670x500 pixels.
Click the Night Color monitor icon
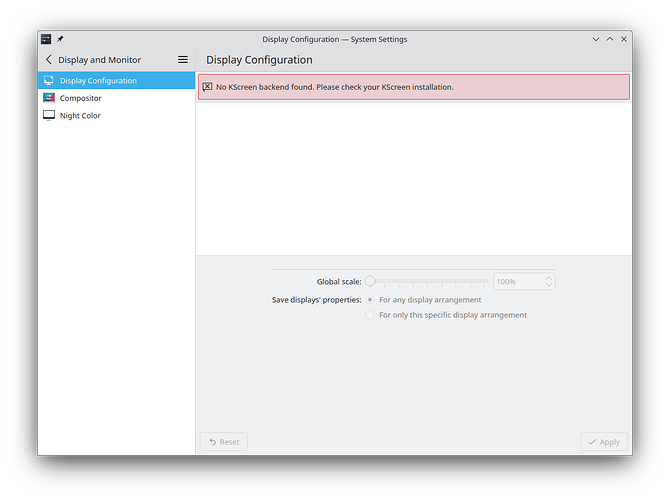click(x=49, y=116)
